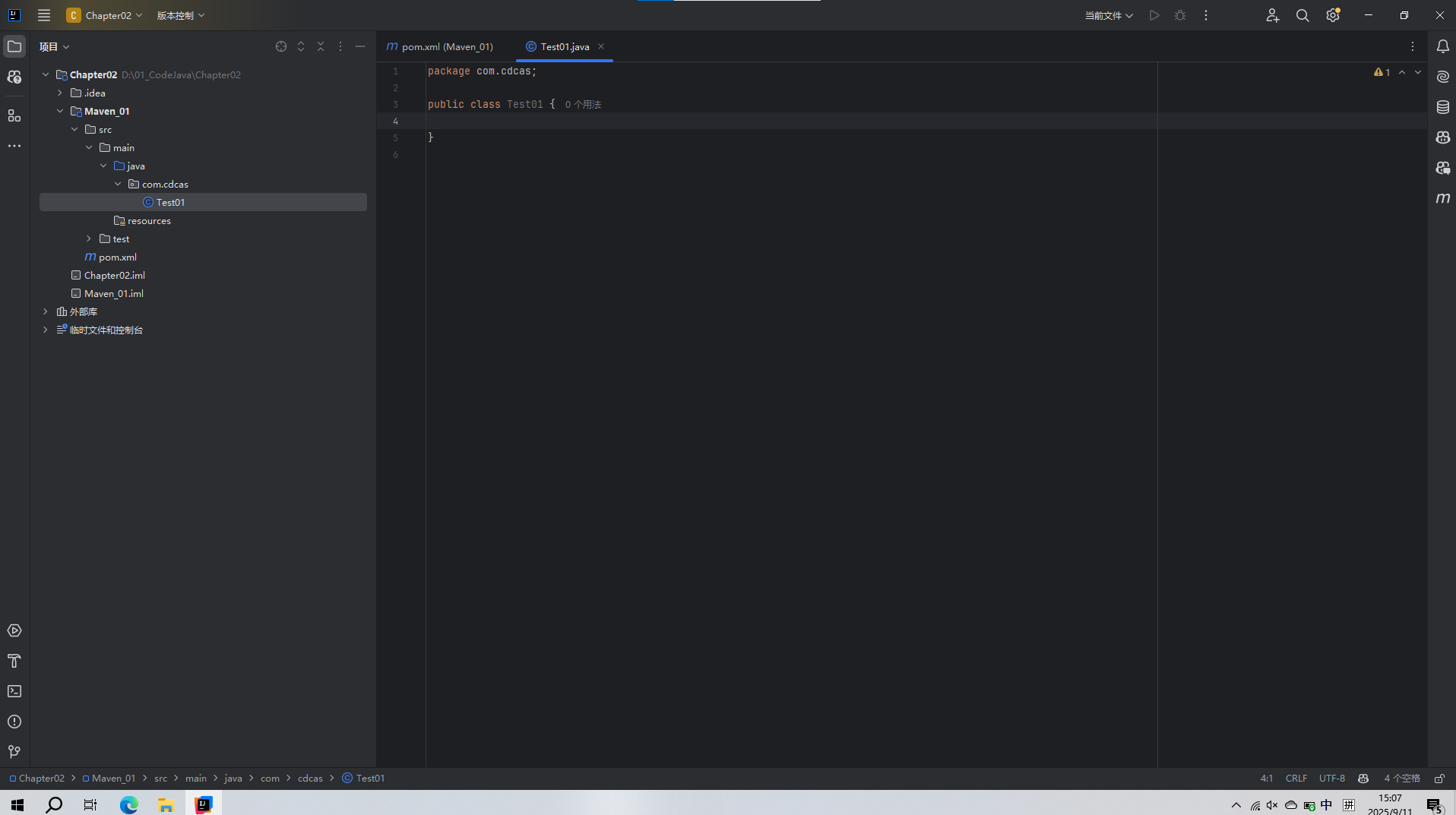The height and width of the screenshot is (815, 1456).
Task: Click cdcas breadcrumb in navigation bar
Action: tap(310, 779)
